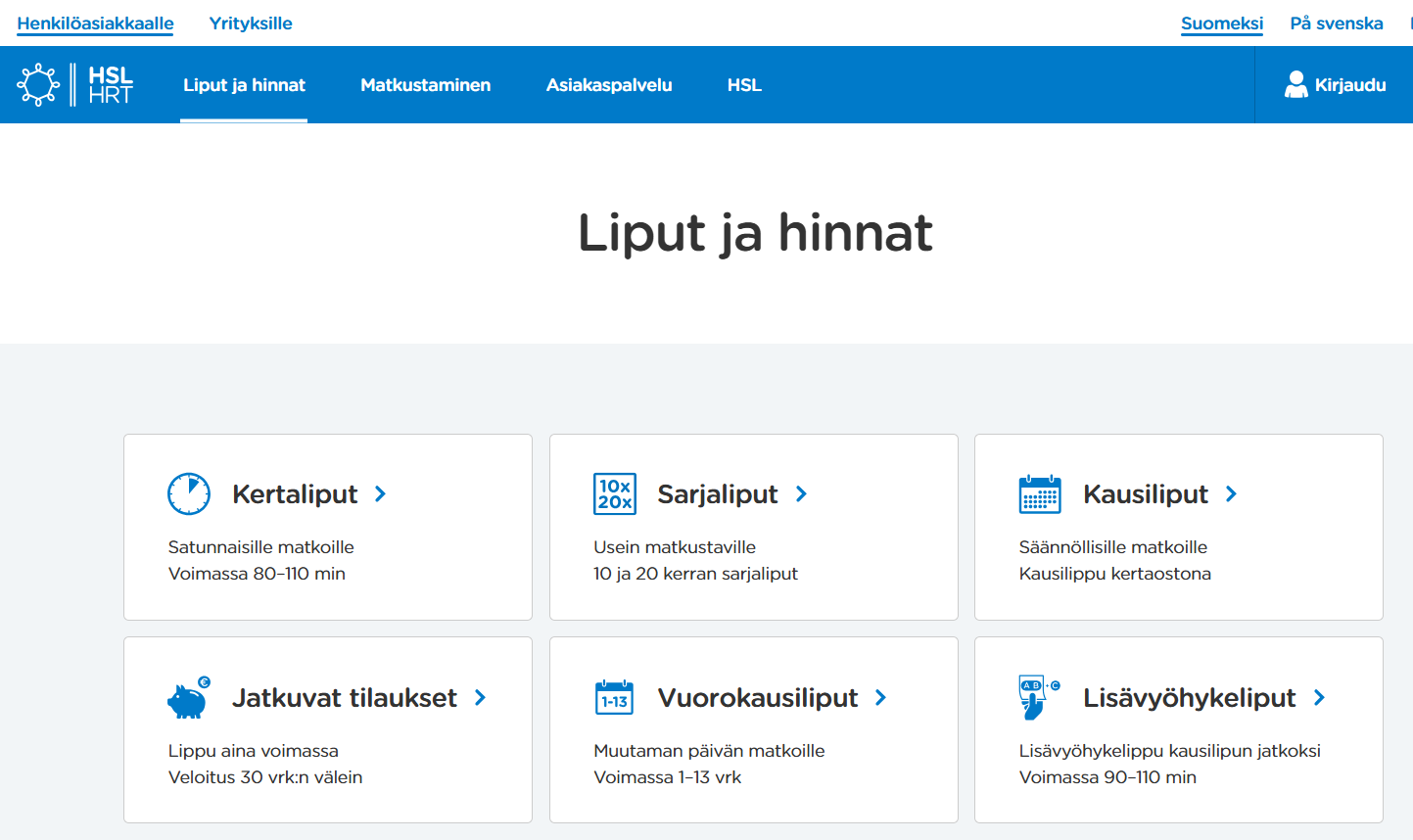Click the chevron next to Sarjaliput
The width and height of the screenshot is (1413, 840).
point(802,494)
